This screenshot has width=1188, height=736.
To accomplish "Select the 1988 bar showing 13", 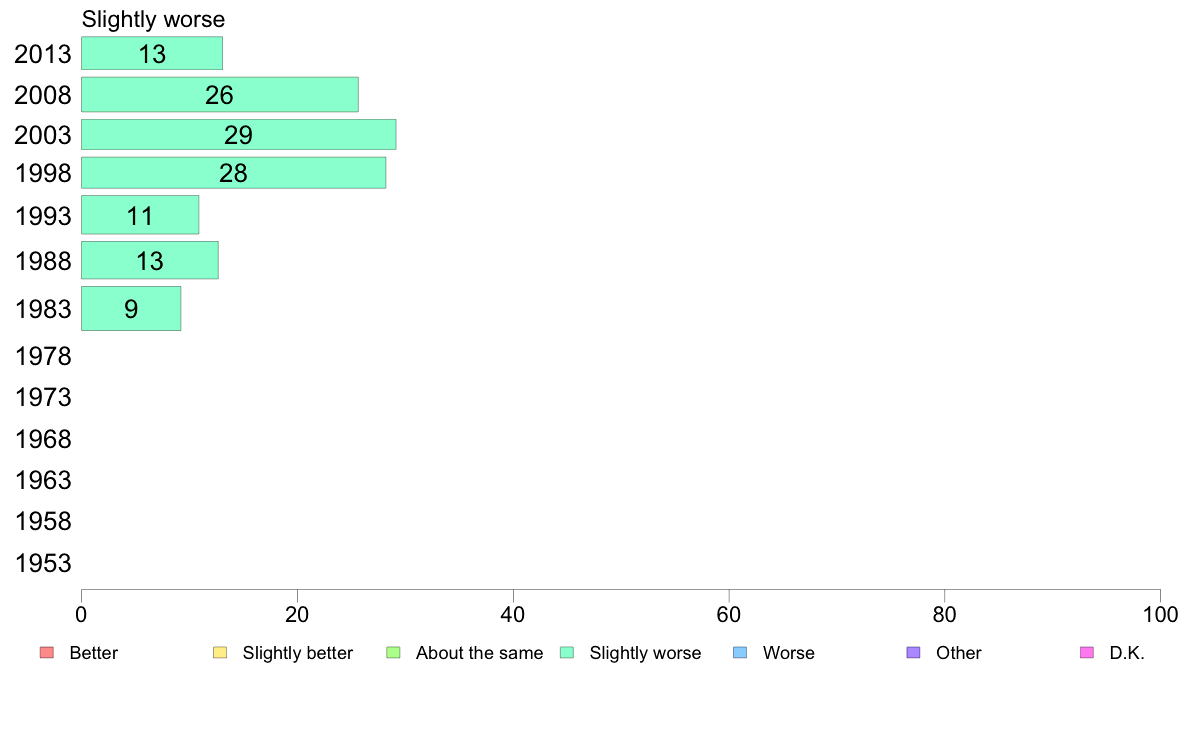I will [150, 260].
